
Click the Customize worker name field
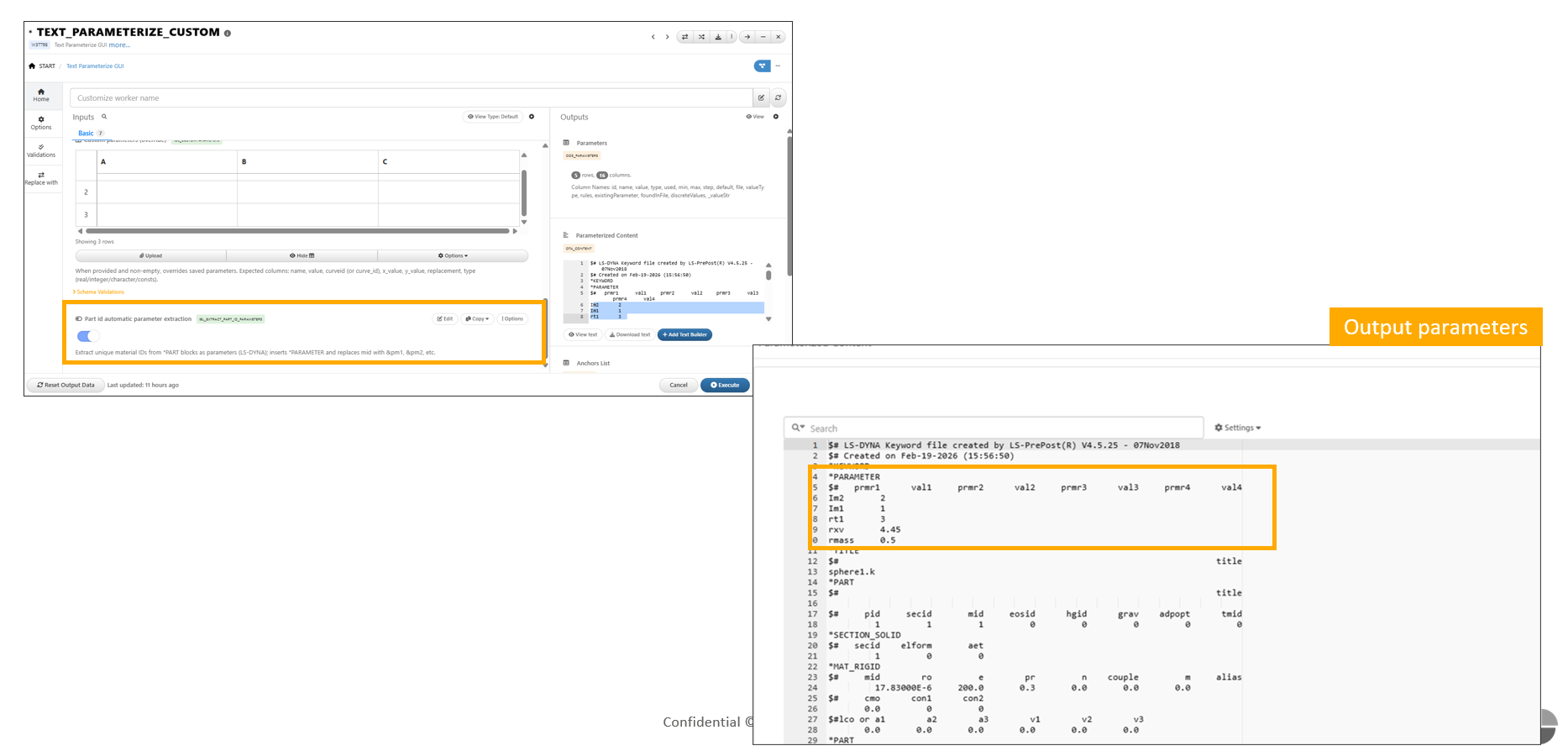point(410,98)
